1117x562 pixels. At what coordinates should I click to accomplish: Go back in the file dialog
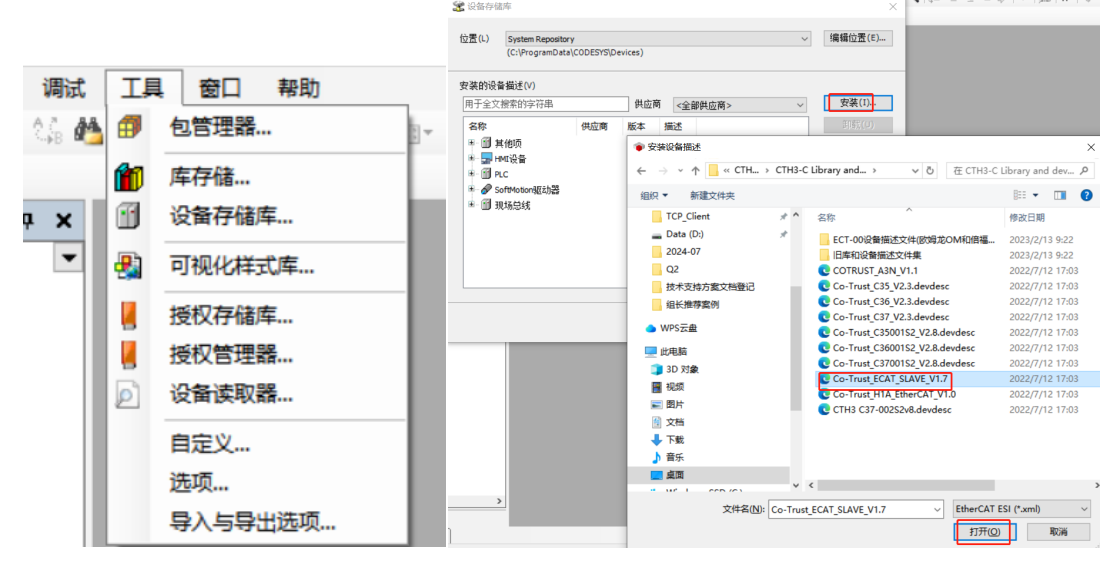[x=641, y=170]
